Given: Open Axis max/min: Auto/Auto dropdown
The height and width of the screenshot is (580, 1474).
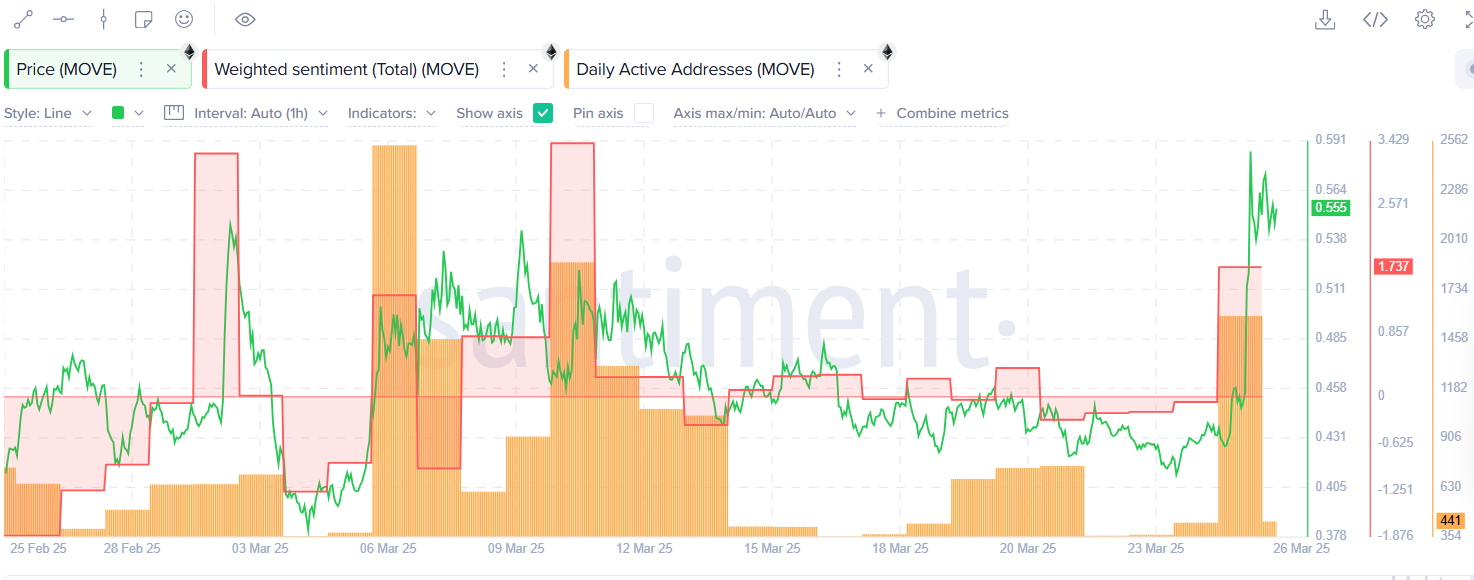Looking at the screenshot, I should pyautogui.click(x=765, y=113).
